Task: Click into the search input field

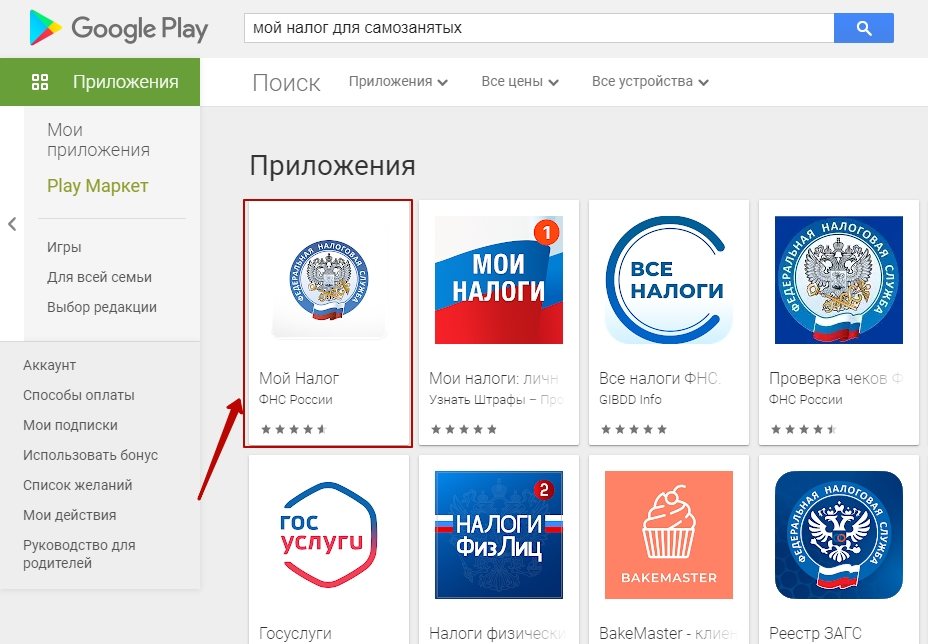Action: (x=539, y=28)
